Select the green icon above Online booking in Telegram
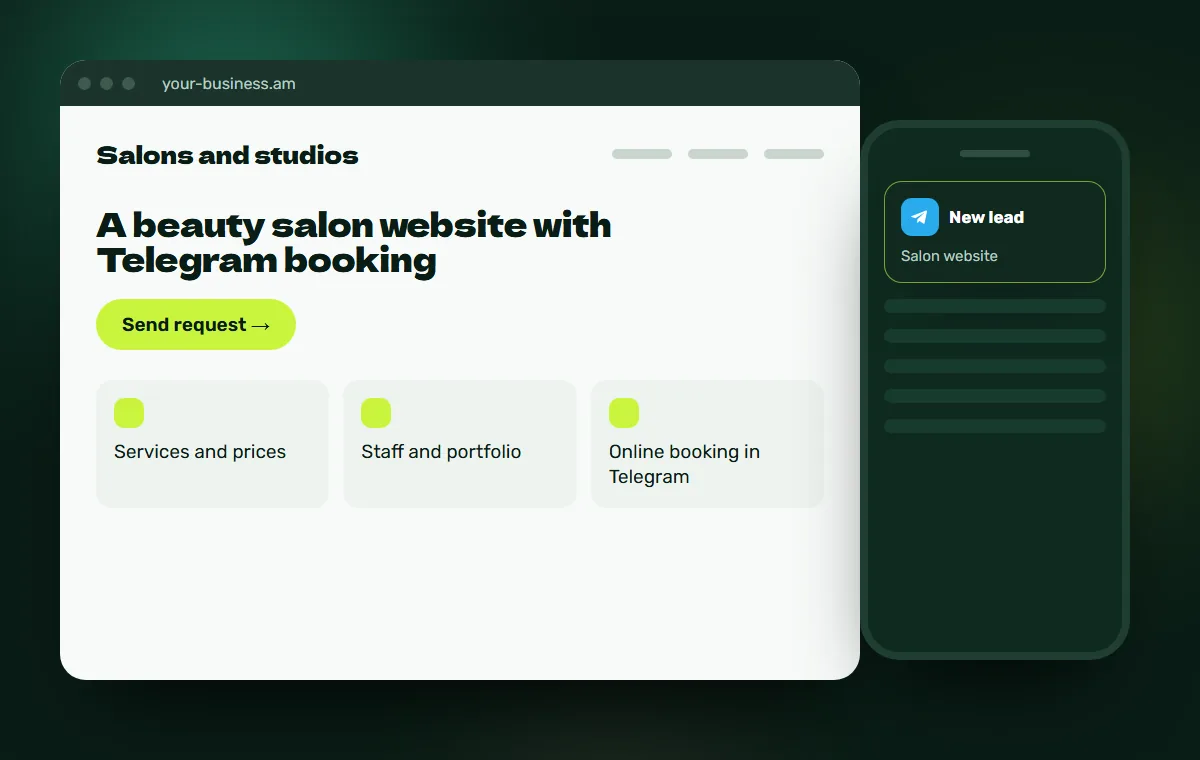1200x760 pixels. coord(624,413)
